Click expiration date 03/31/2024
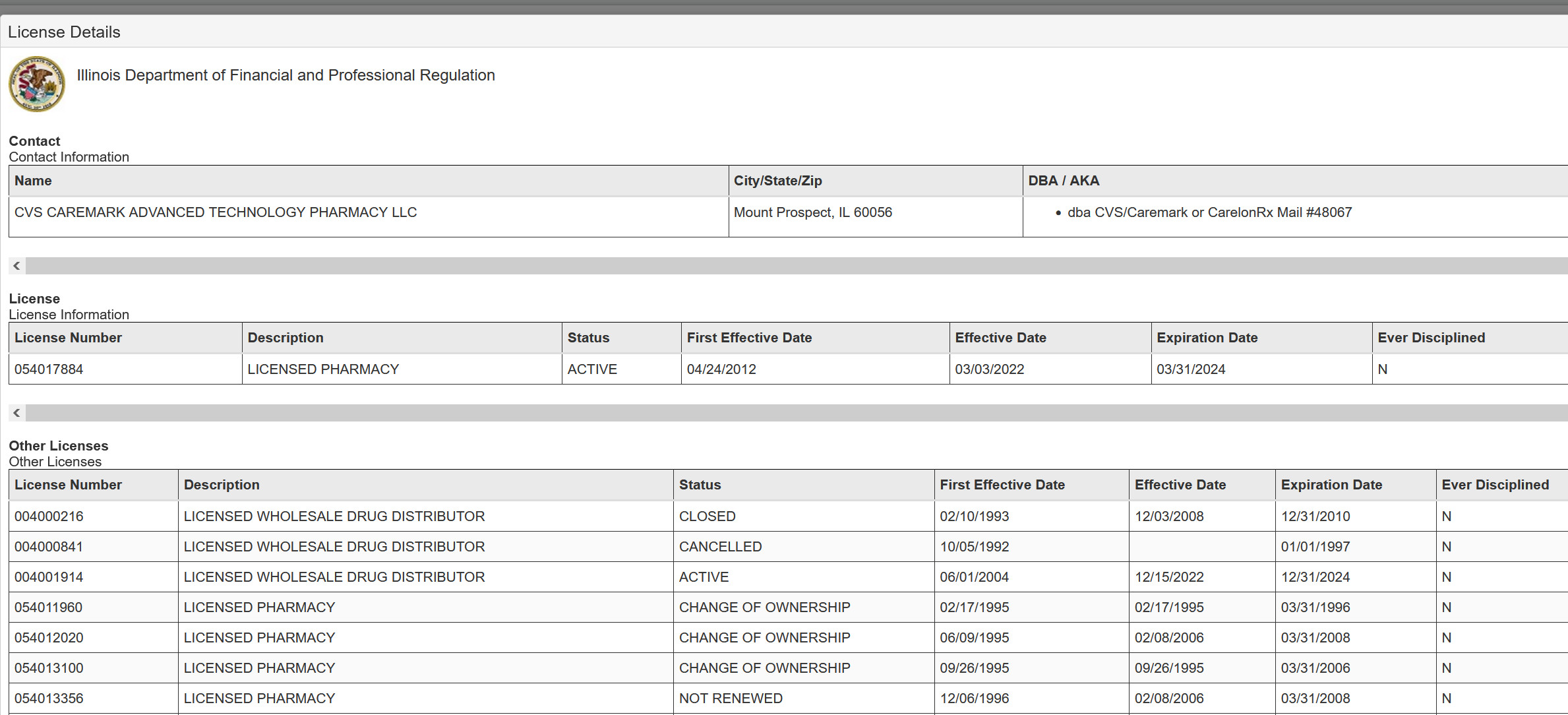Screen dimensions: 1568x715 1191,369
